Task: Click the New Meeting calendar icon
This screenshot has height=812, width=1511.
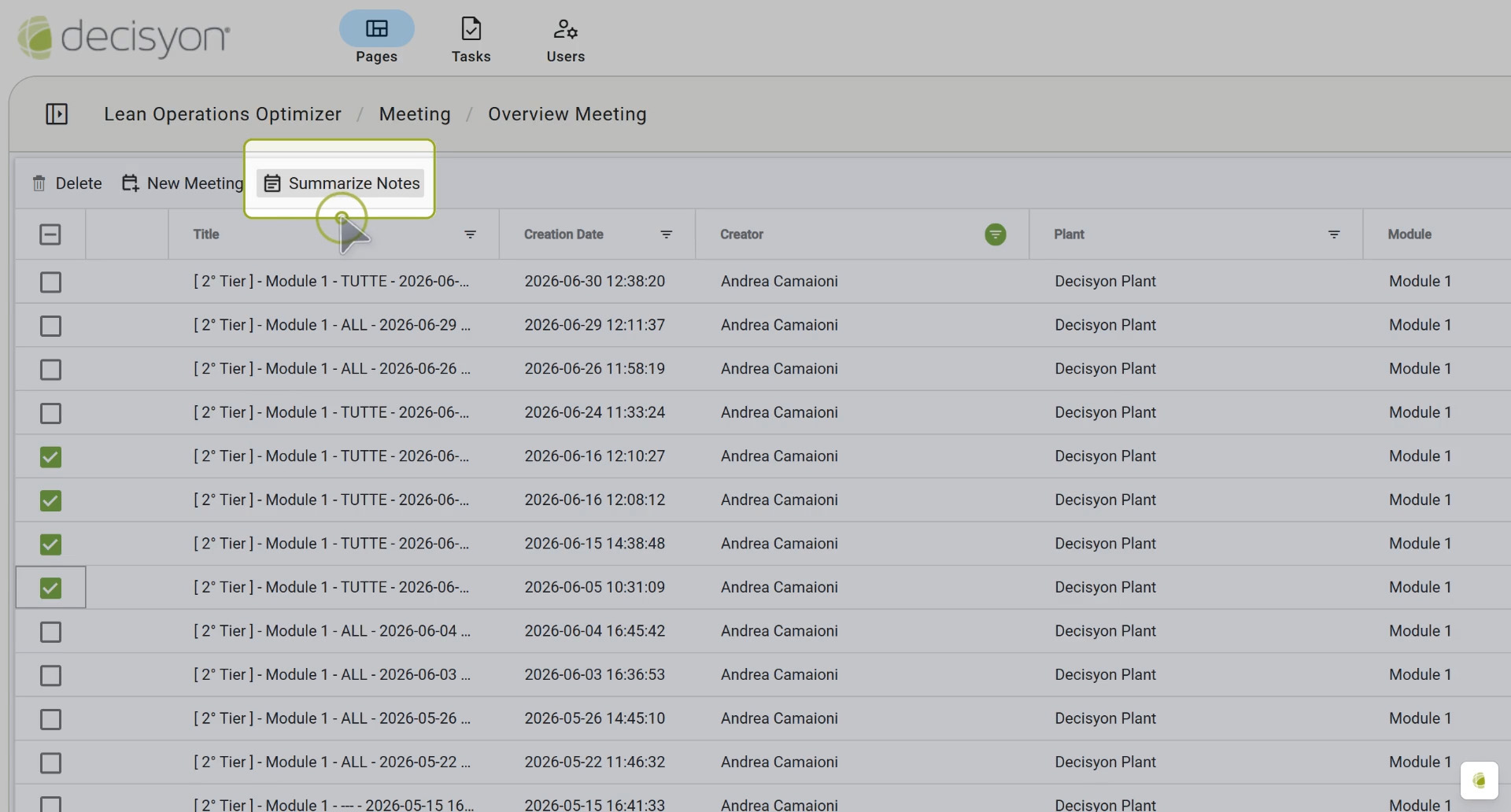Action: pyautogui.click(x=131, y=183)
